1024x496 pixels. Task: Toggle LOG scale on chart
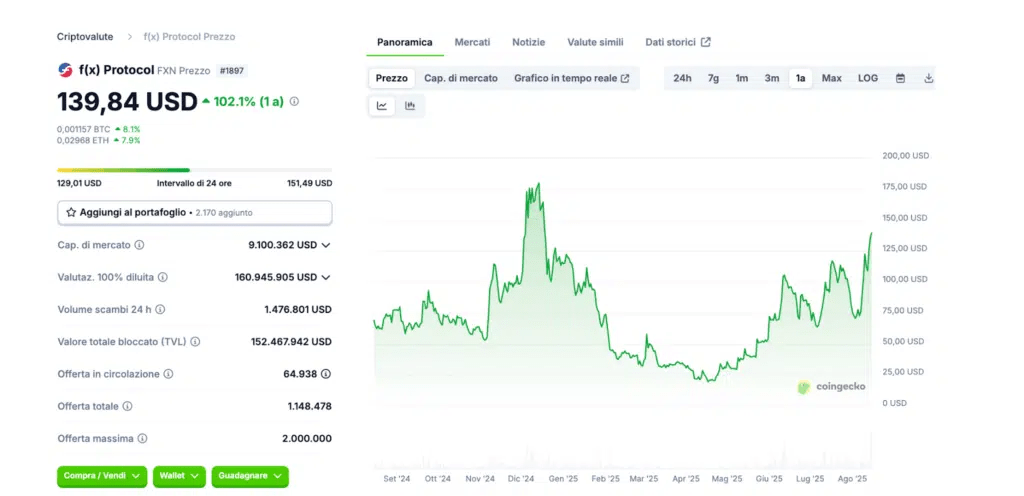868,78
